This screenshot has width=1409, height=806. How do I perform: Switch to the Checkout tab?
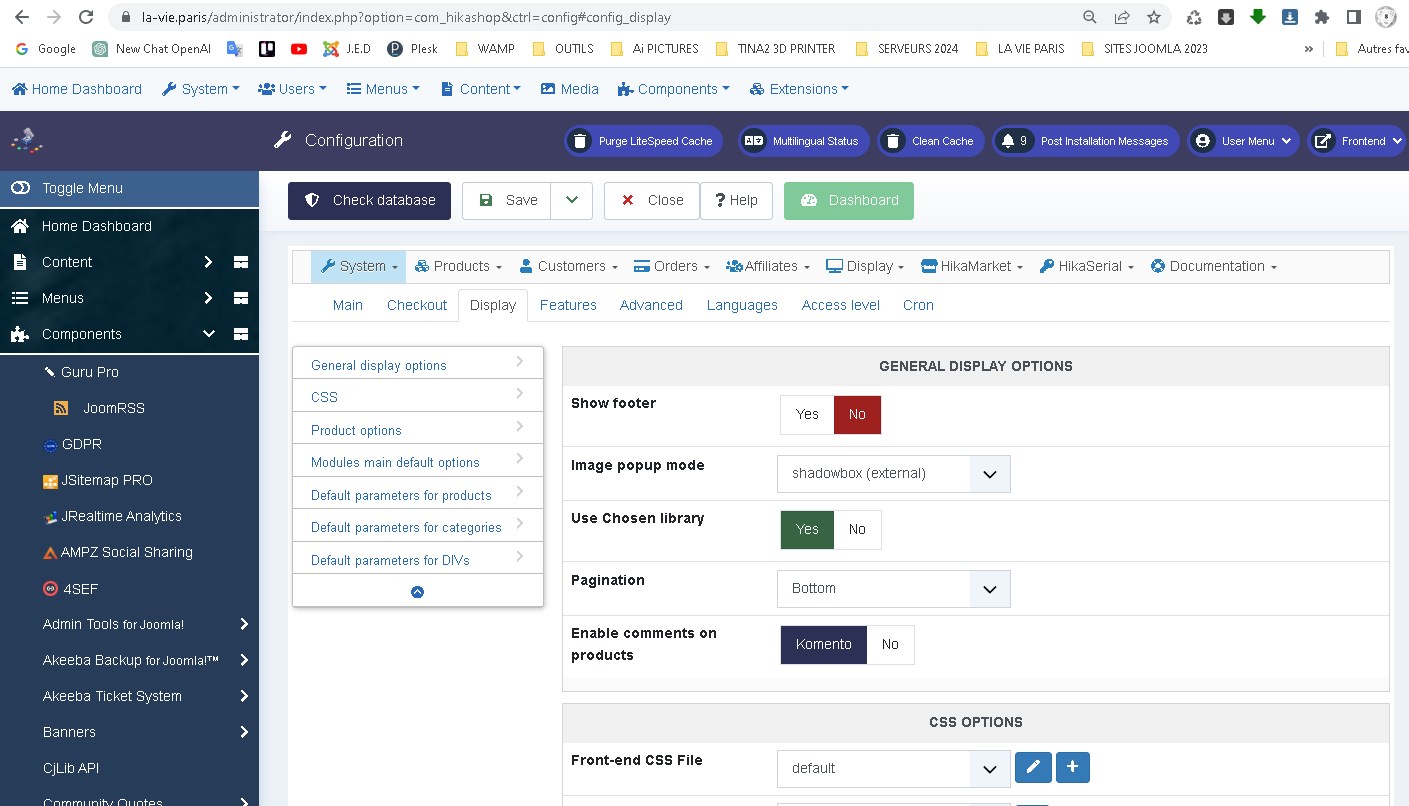click(x=417, y=305)
